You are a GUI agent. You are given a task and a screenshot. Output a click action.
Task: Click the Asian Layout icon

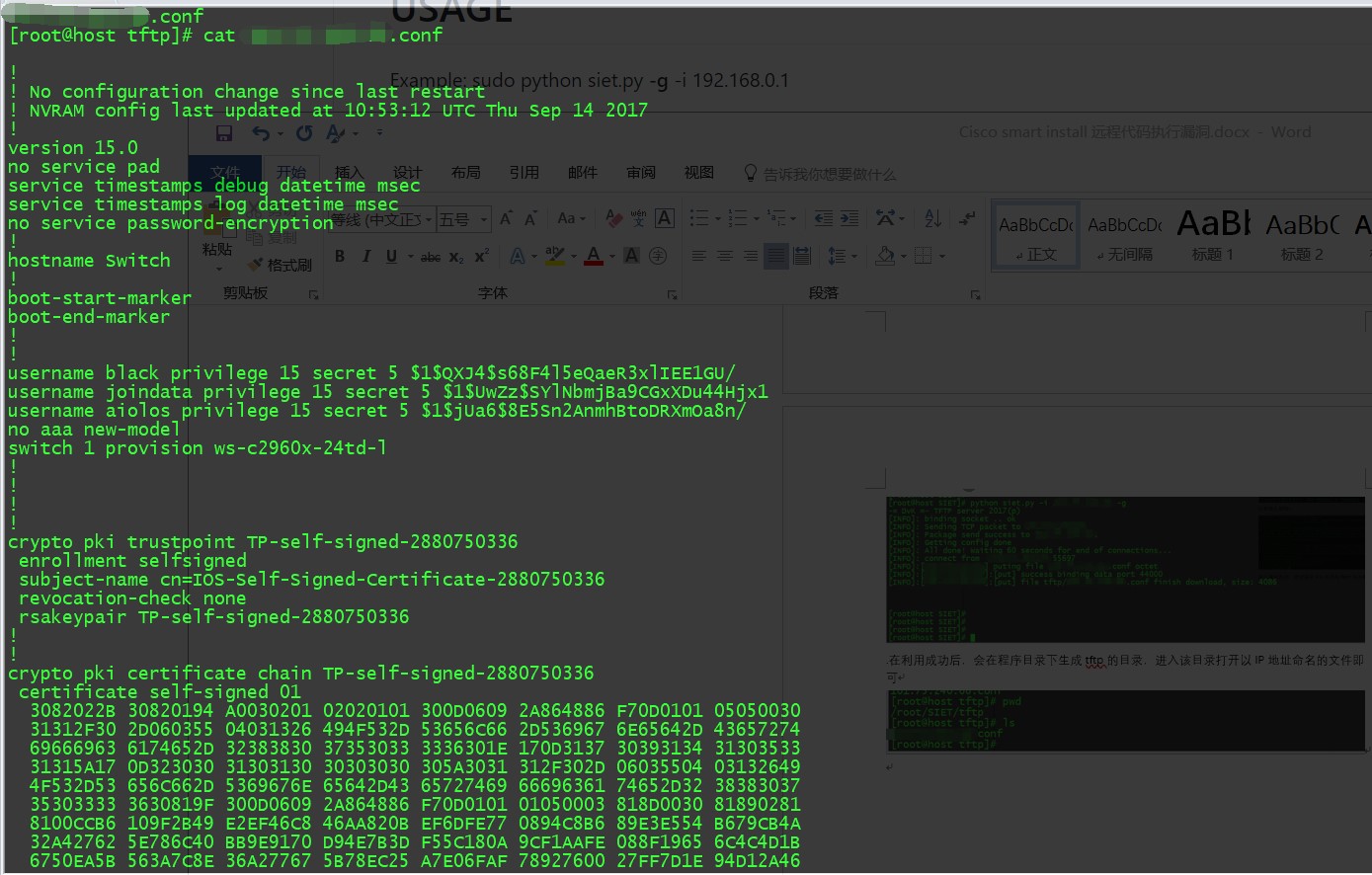point(885,218)
